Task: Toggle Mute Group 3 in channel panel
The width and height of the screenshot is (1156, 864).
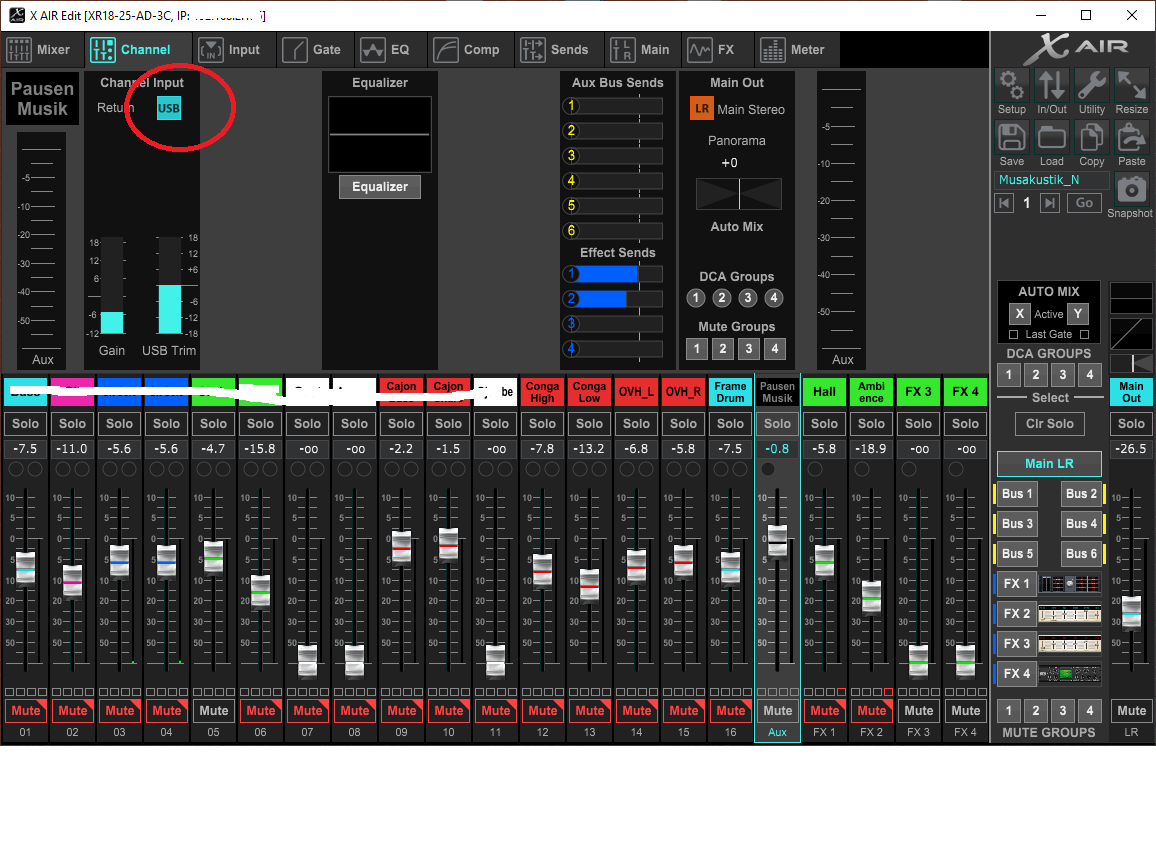Action: (748, 349)
